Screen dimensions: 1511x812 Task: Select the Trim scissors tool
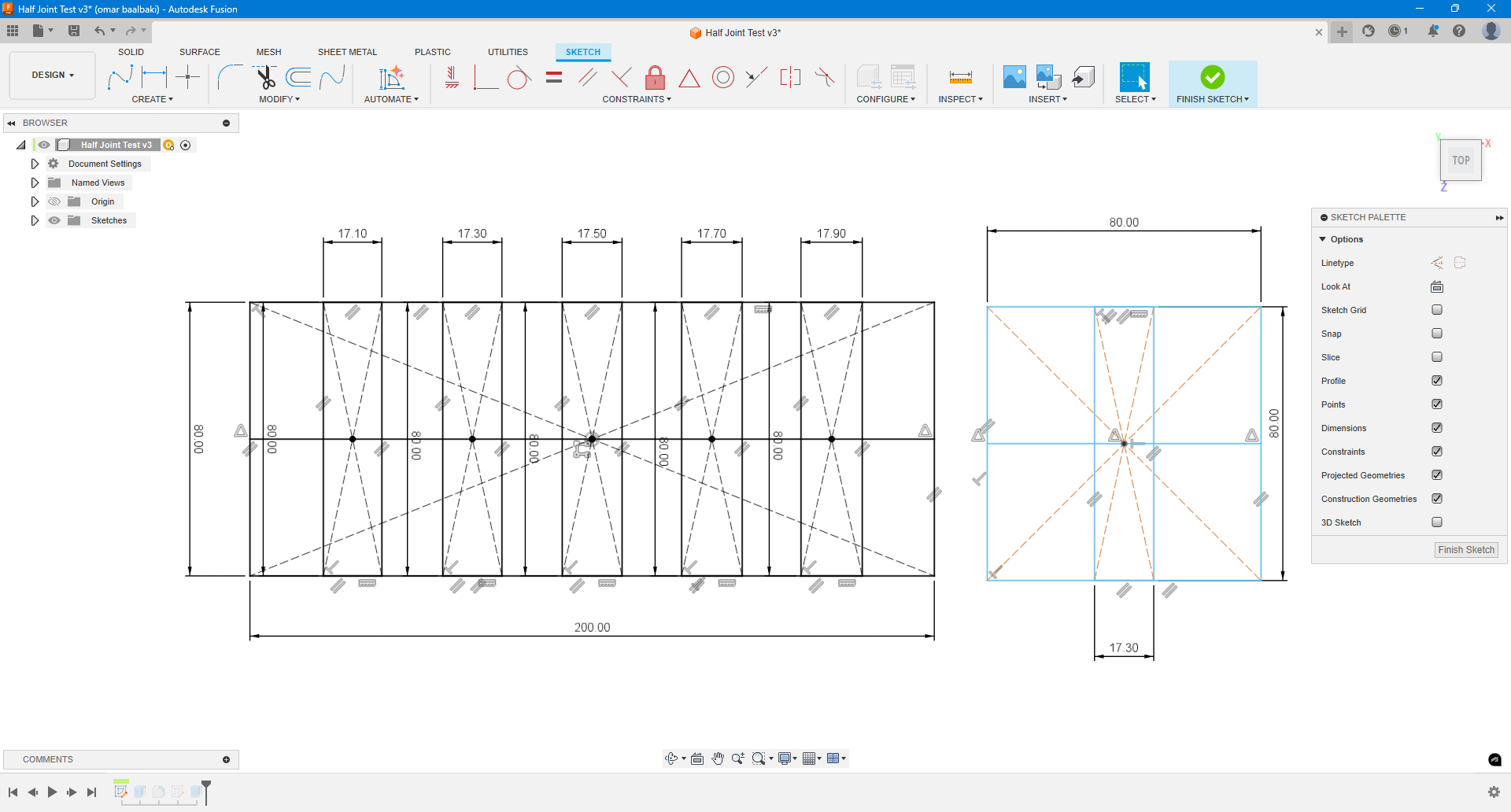tap(265, 77)
